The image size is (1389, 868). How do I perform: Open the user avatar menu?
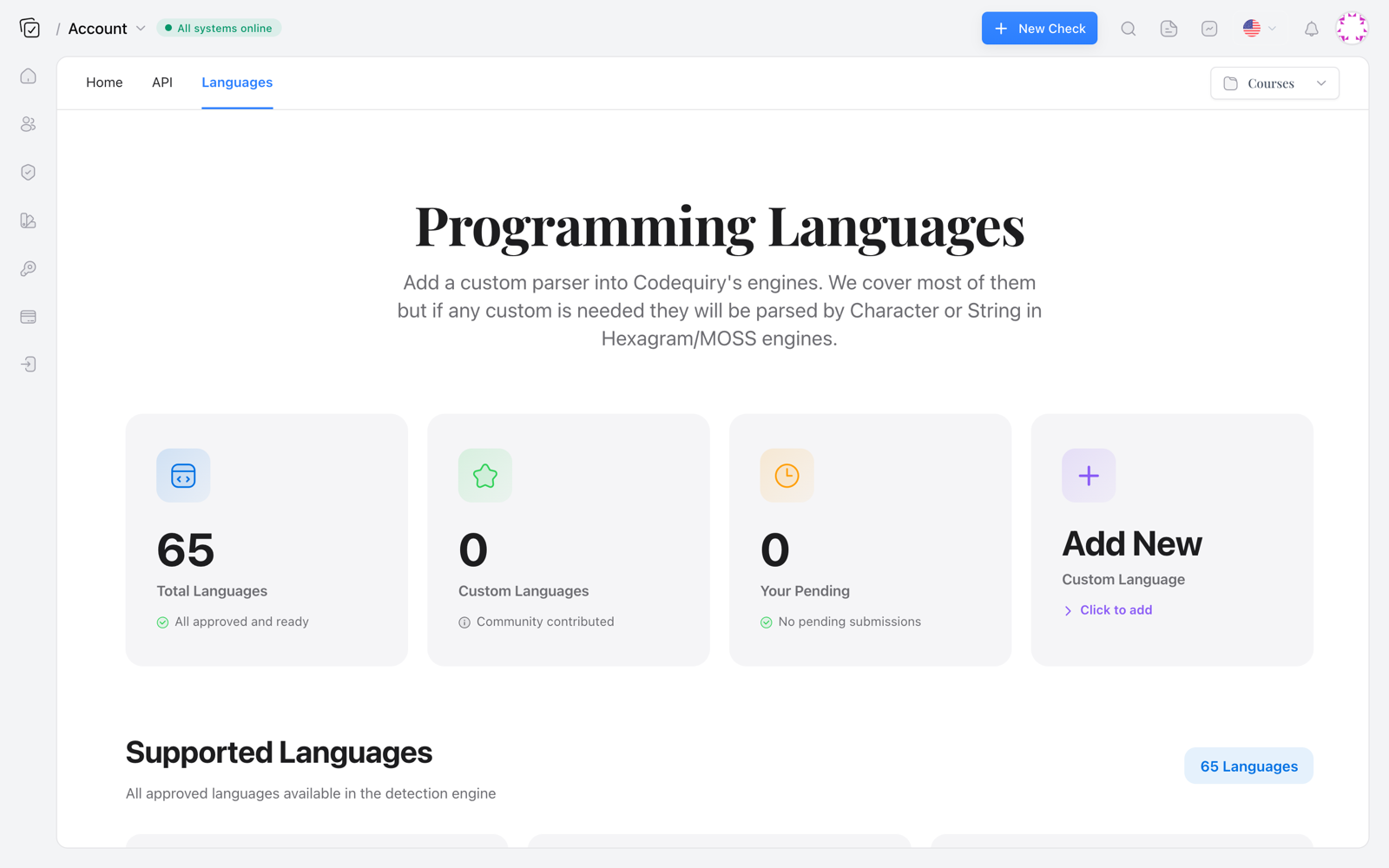pos(1352,29)
